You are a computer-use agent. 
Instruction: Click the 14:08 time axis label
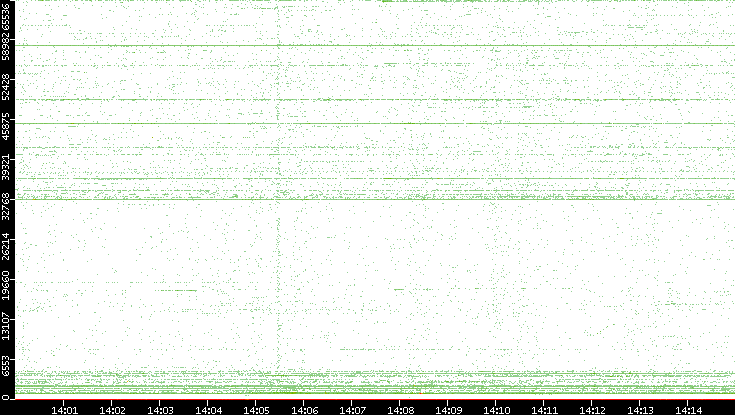pos(400,409)
